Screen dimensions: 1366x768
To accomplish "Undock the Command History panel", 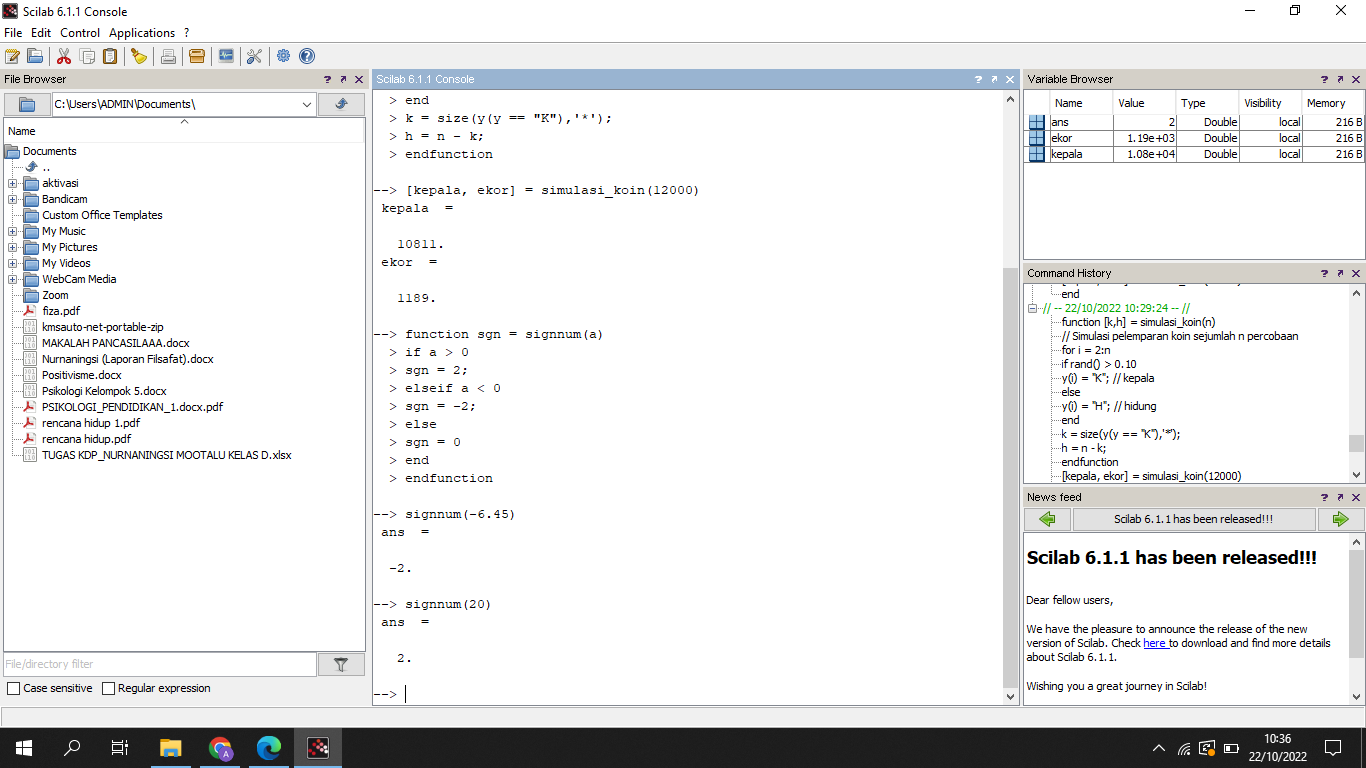I will point(1340,273).
